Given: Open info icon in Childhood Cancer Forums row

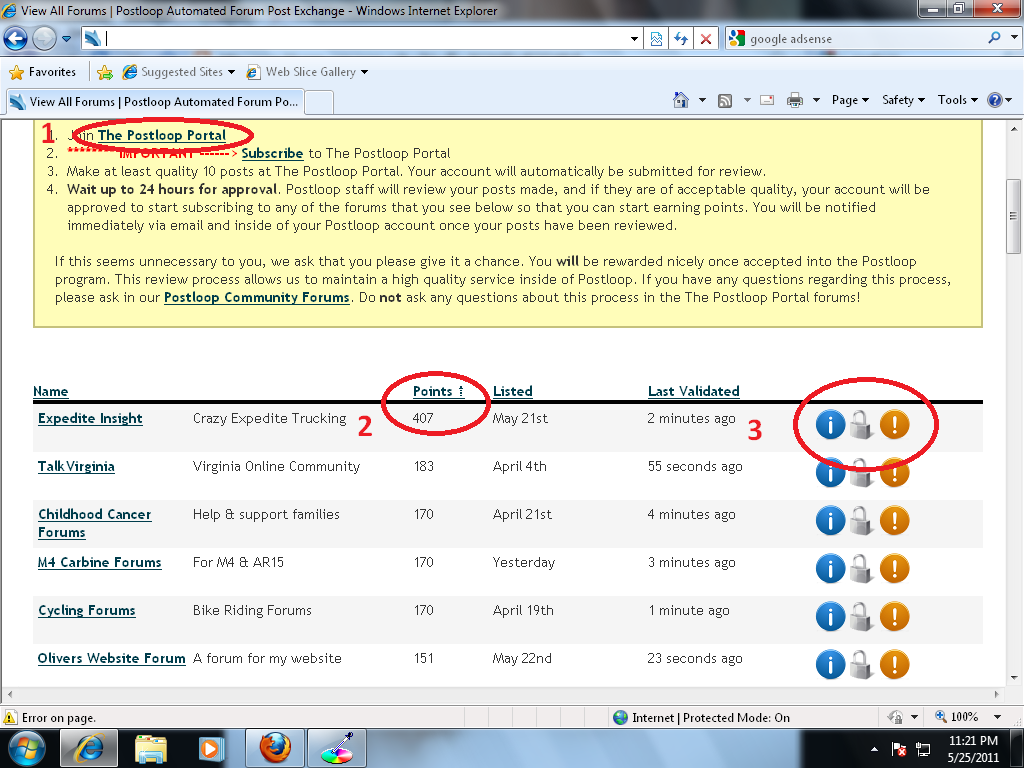Looking at the screenshot, I should (x=830, y=521).
